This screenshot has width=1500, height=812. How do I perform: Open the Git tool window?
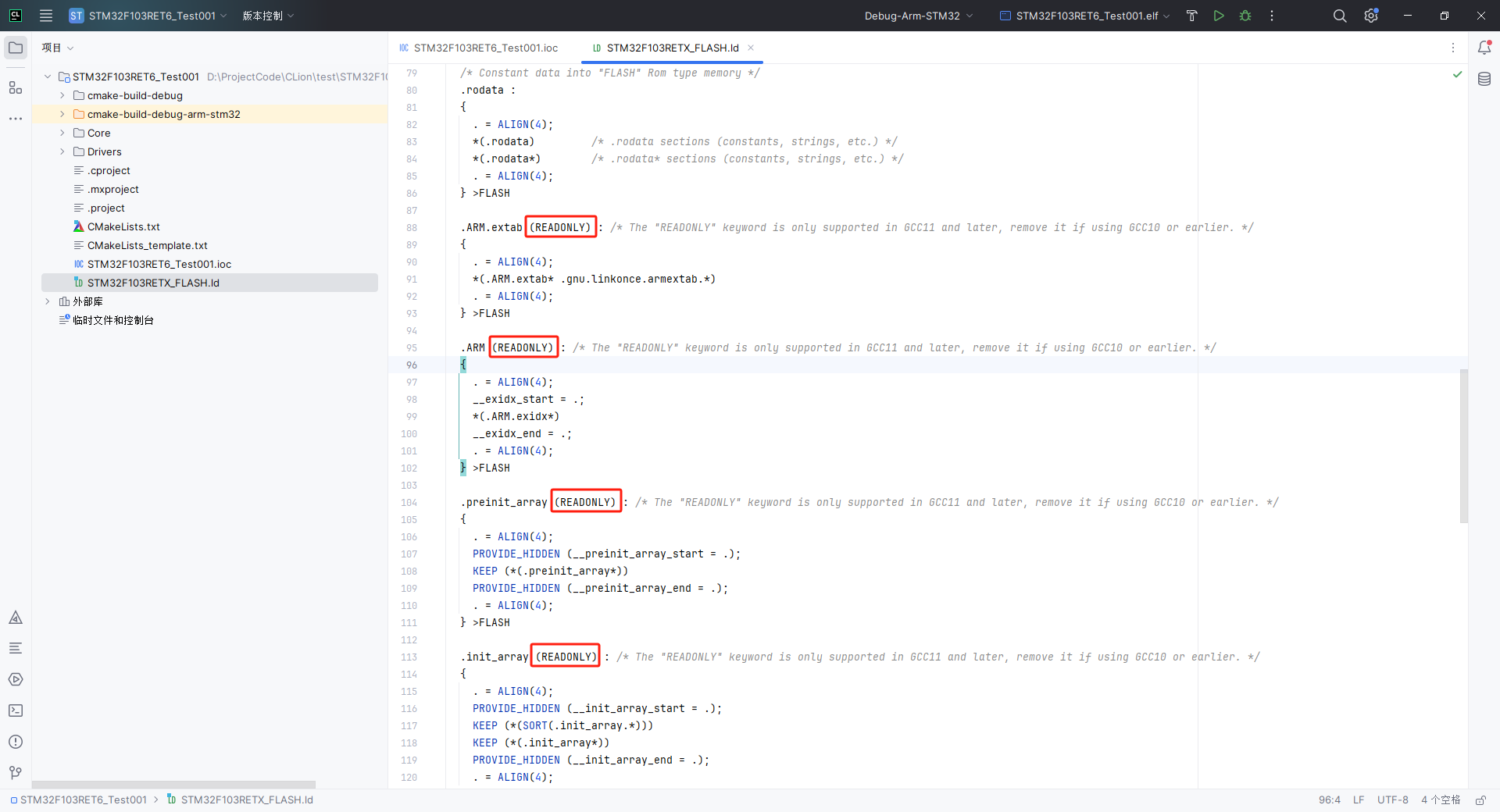[16, 773]
